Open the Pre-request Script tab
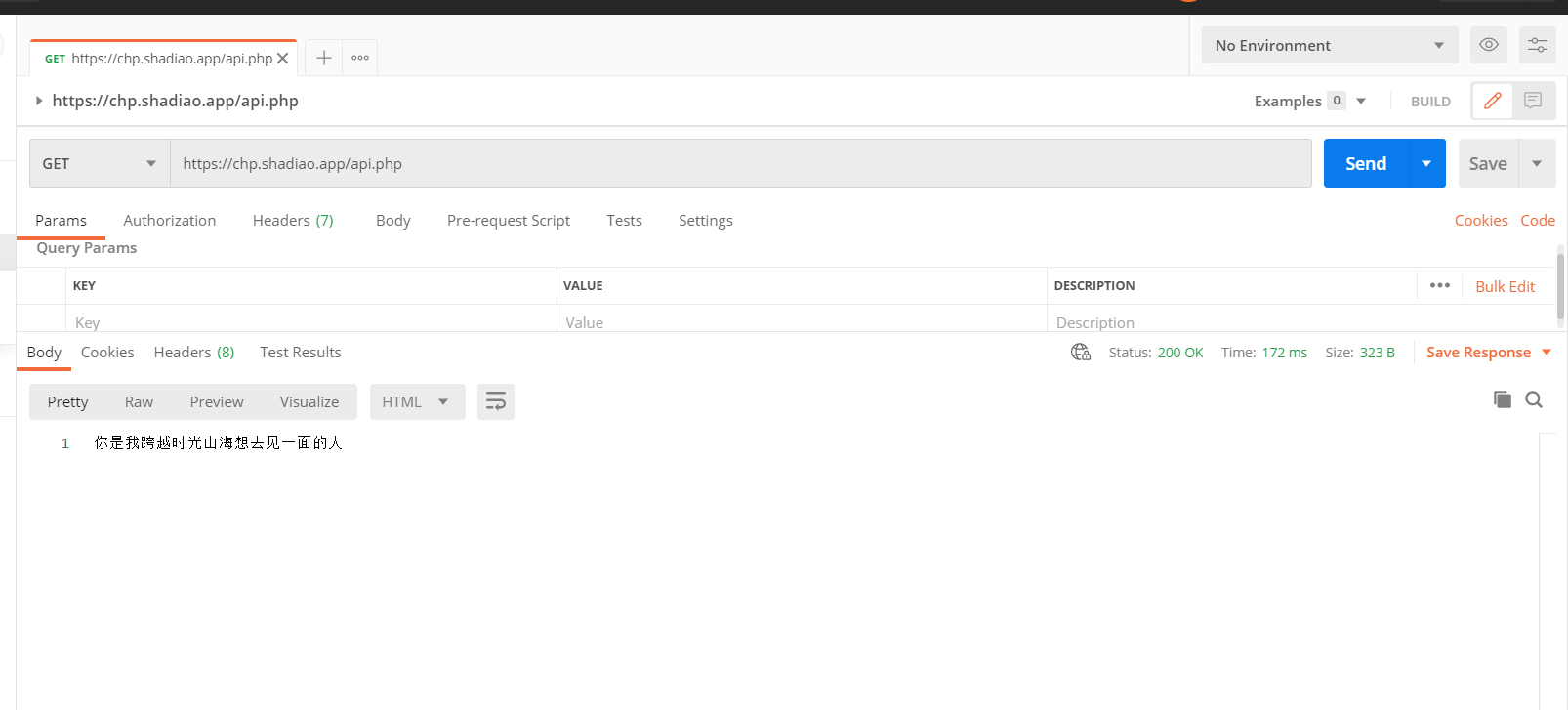 tap(509, 221)
